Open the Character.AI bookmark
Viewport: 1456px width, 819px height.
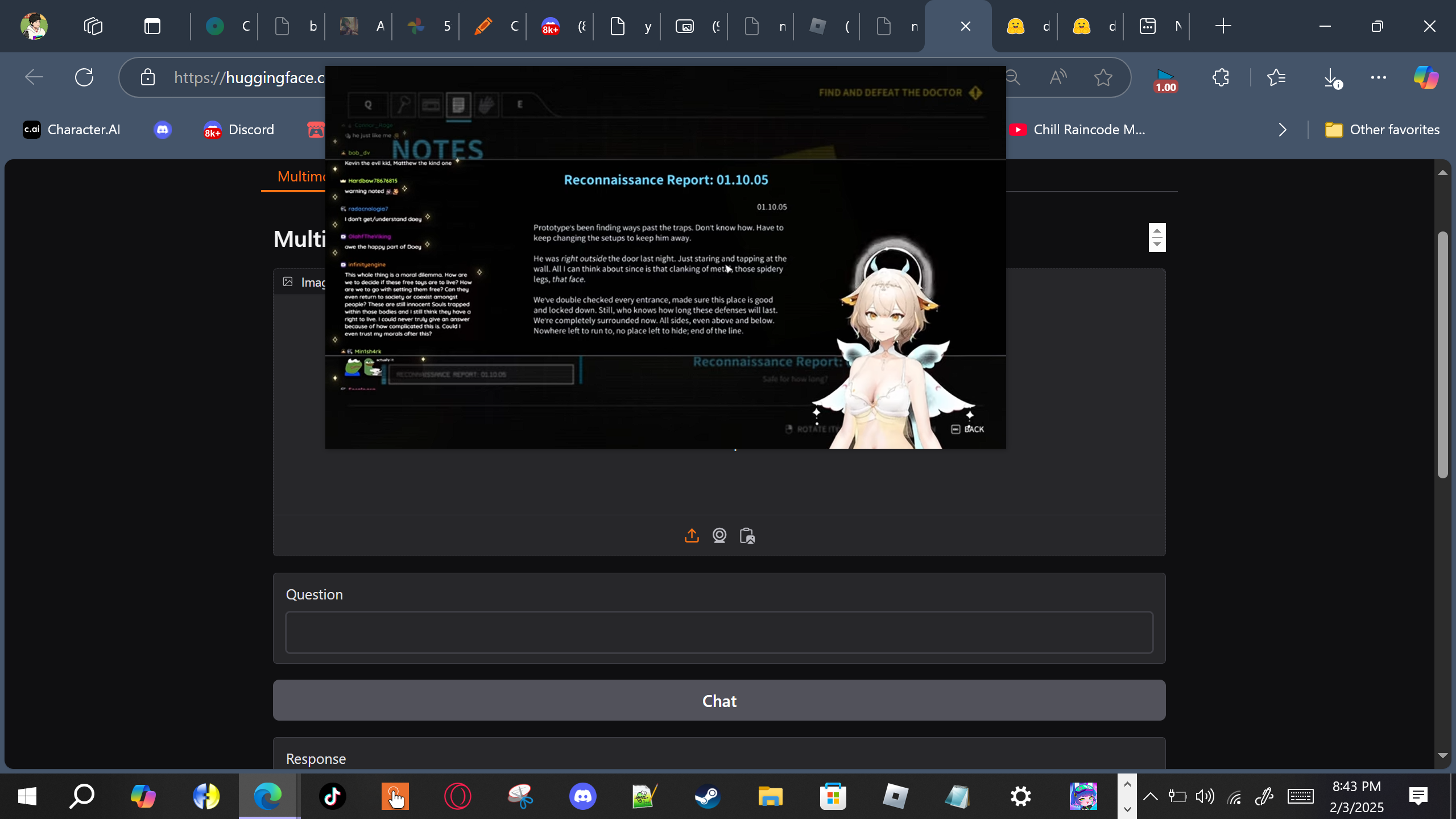coord(72,130)
